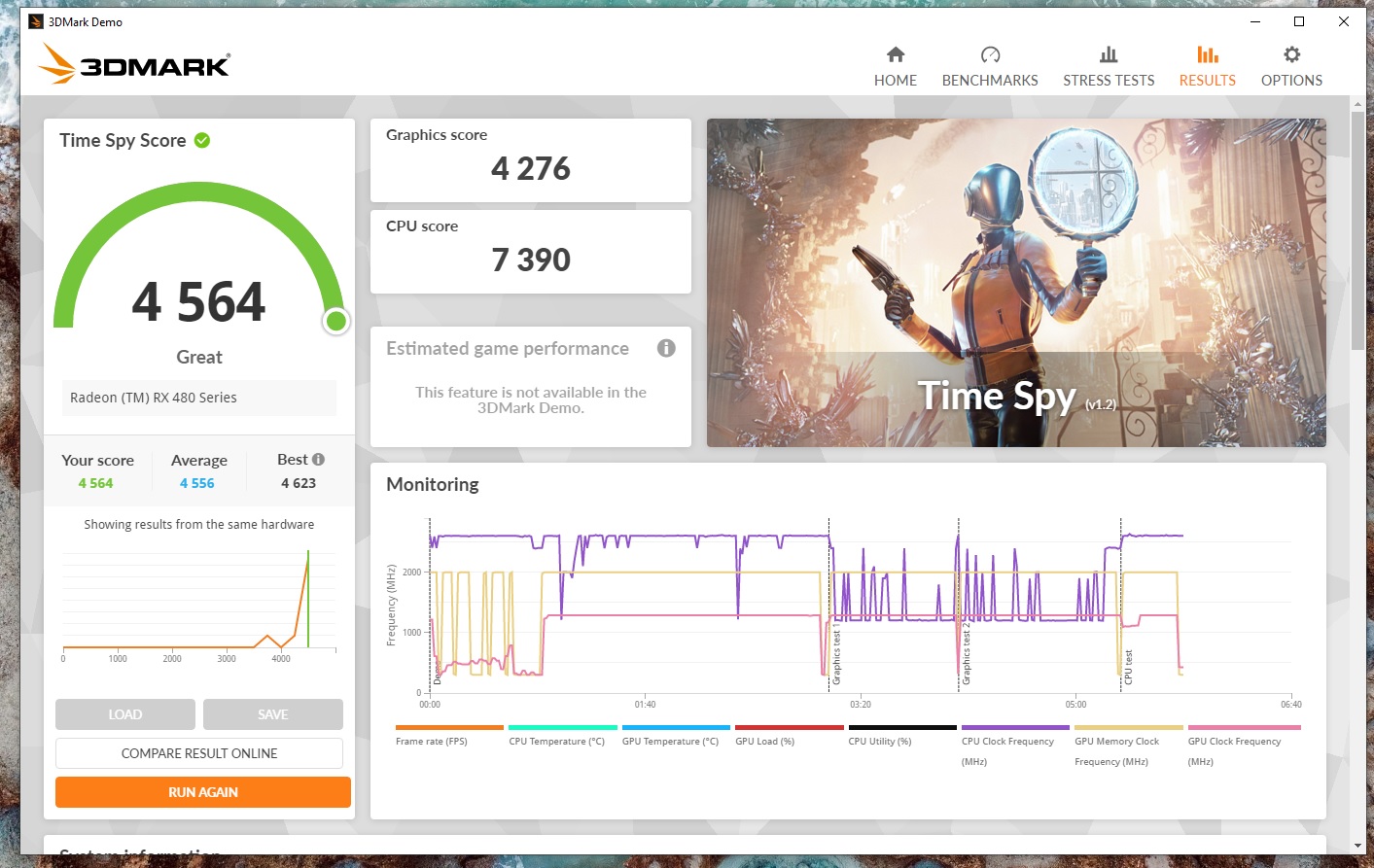Click the vertical scrollbar's down arrow

click(1357, 846)
